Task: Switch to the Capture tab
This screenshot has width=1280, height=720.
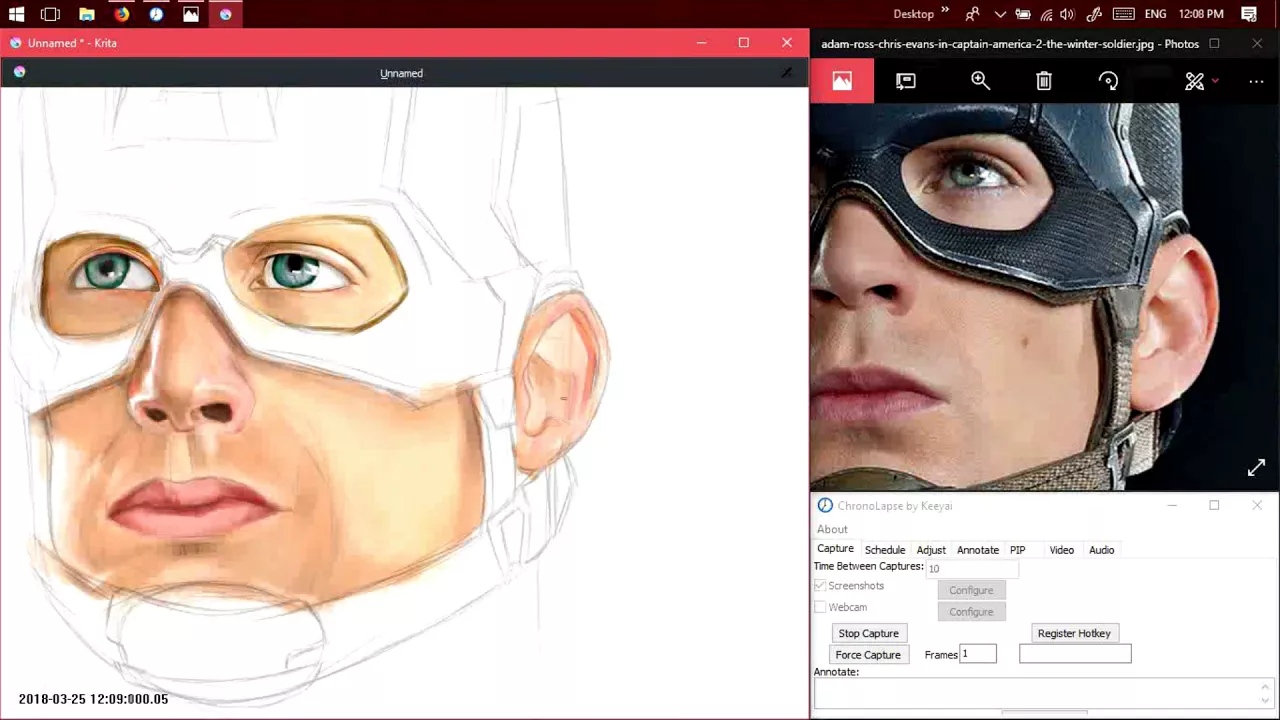Action: pos(835,549)
